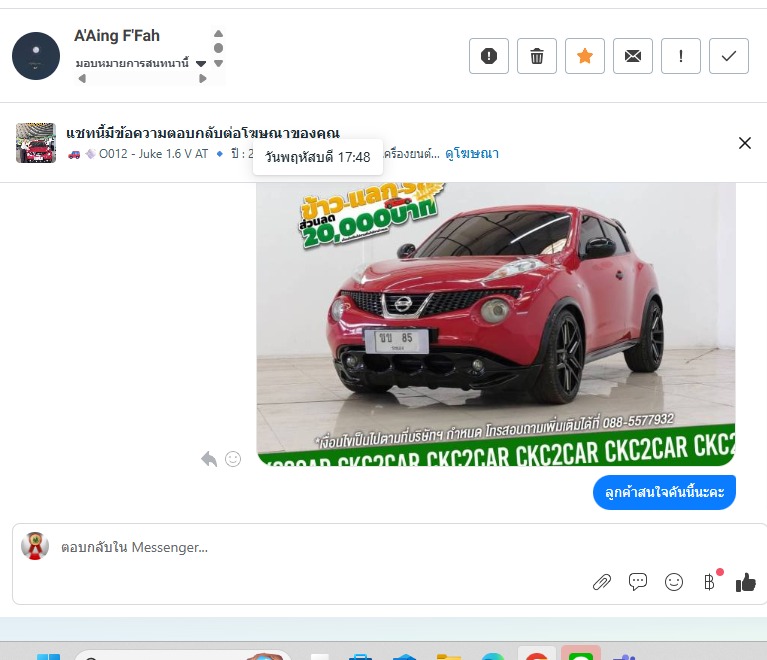The width and height of the screenshot is (767, 660).
Task: Click the ad text O012 - Juke 1.6 V AT
Action: (x=154, y=154)
